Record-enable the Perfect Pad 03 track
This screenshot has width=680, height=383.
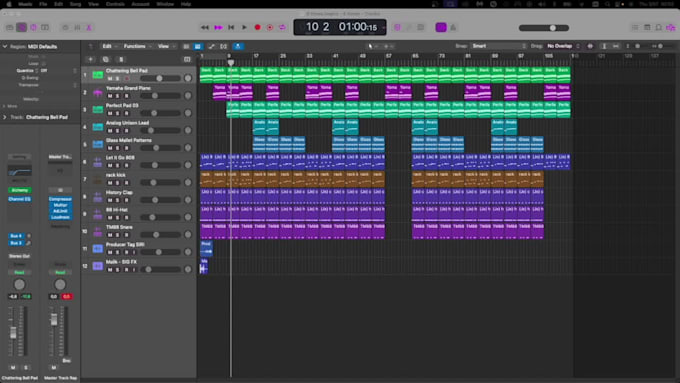127,113
